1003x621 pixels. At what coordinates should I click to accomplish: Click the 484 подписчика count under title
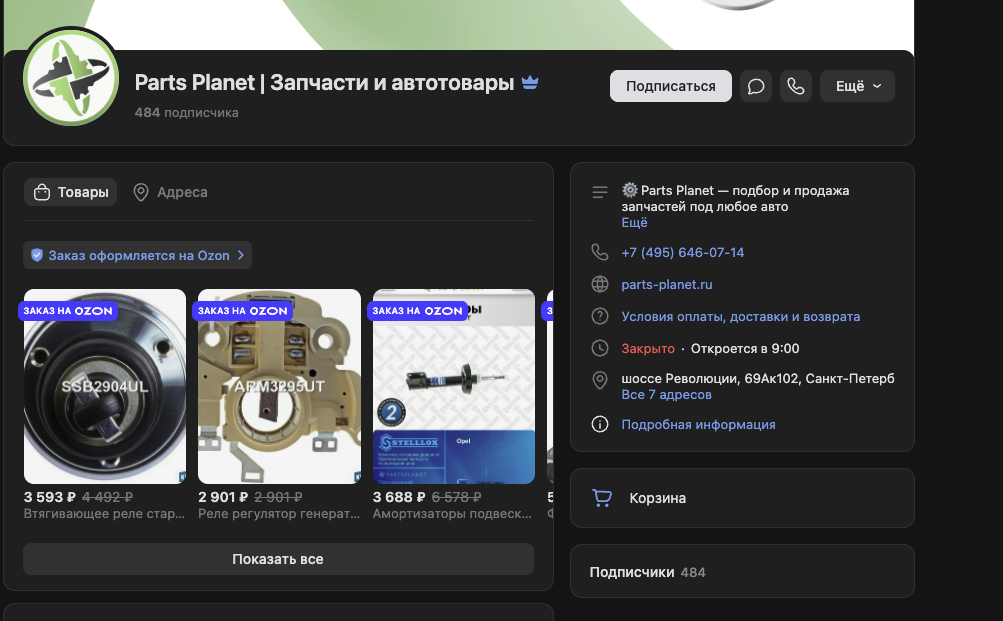pyautogui.click(x=186, y=113)
